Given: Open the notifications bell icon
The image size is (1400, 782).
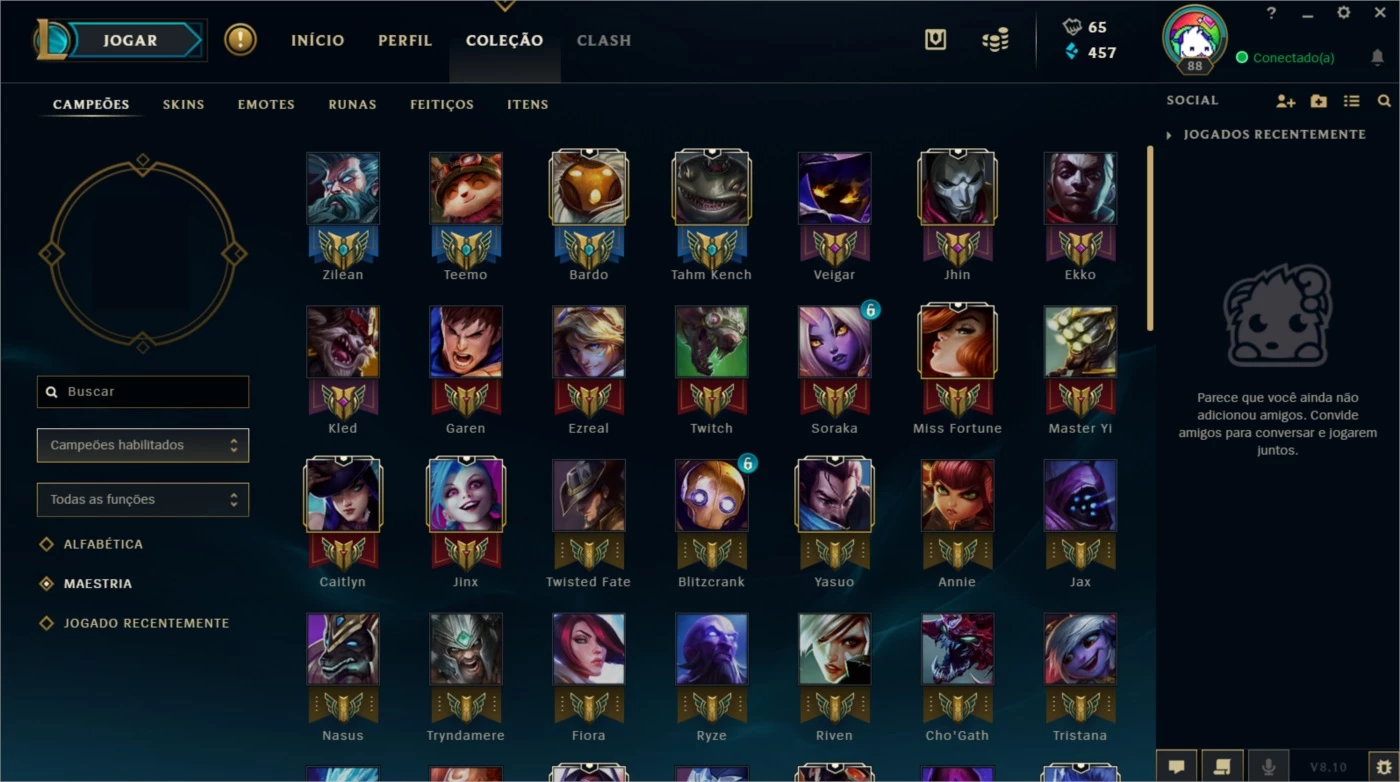Looking at the screenshot, I should pyautogui.click(x=1377, y=57).
